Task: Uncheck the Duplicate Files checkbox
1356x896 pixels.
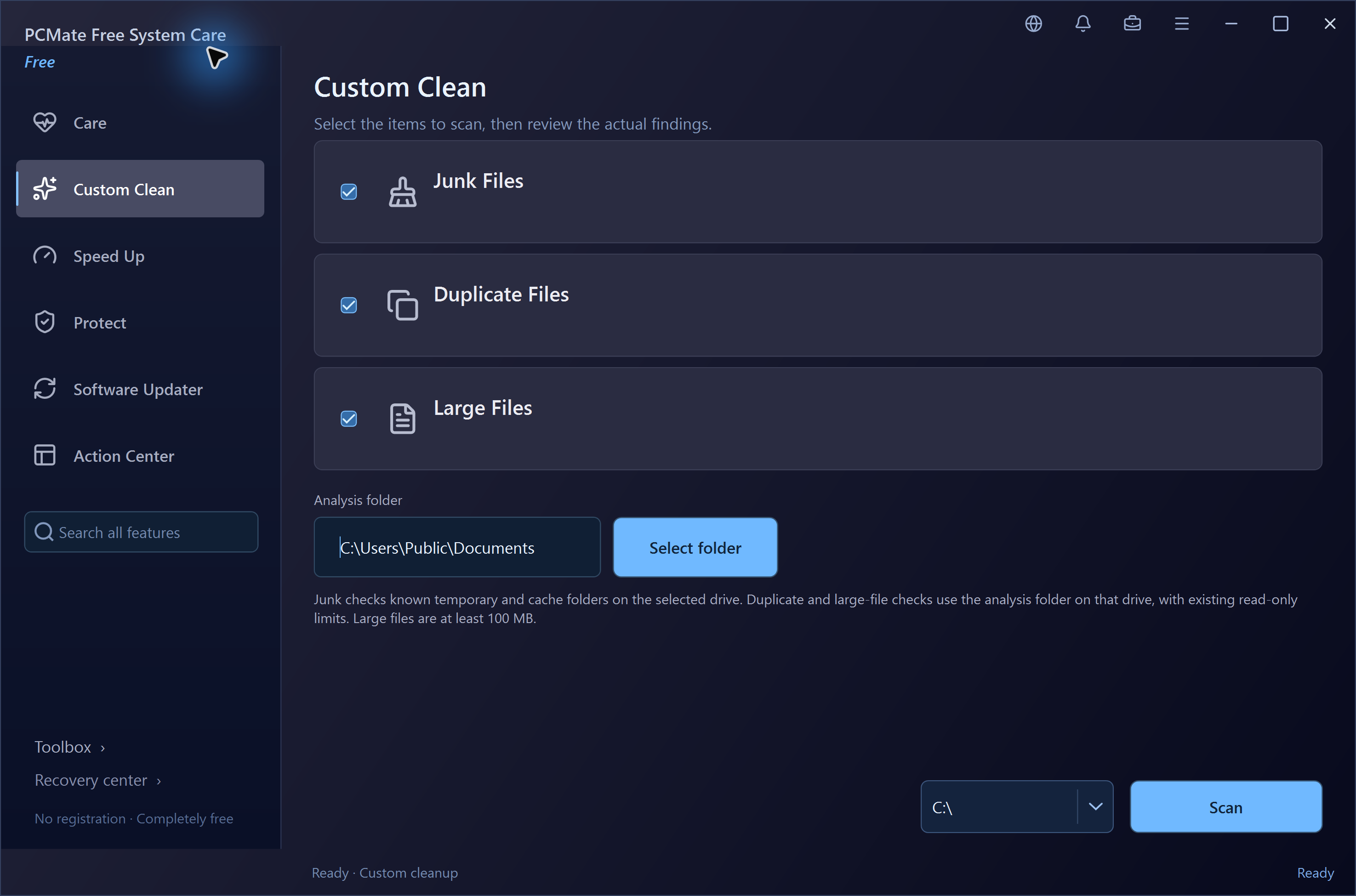Action: (349, 305)
